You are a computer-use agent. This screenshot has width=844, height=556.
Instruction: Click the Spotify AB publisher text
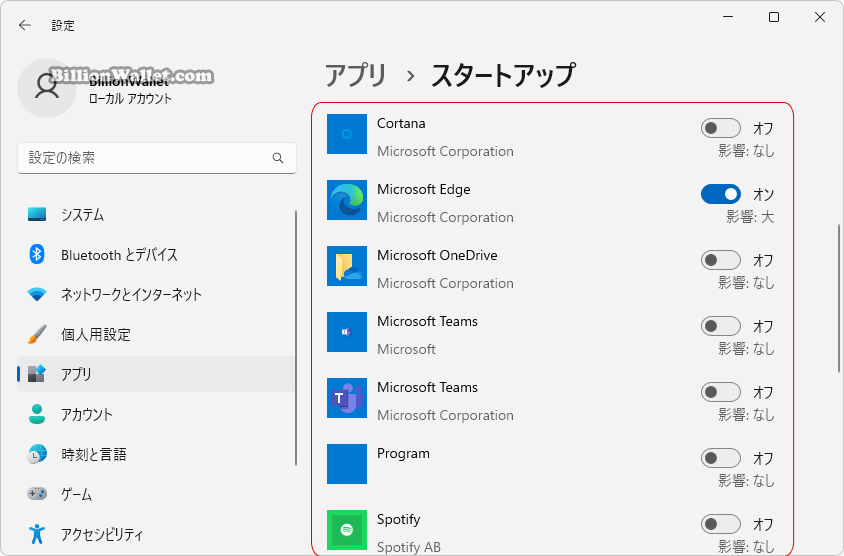click(409, 547)
